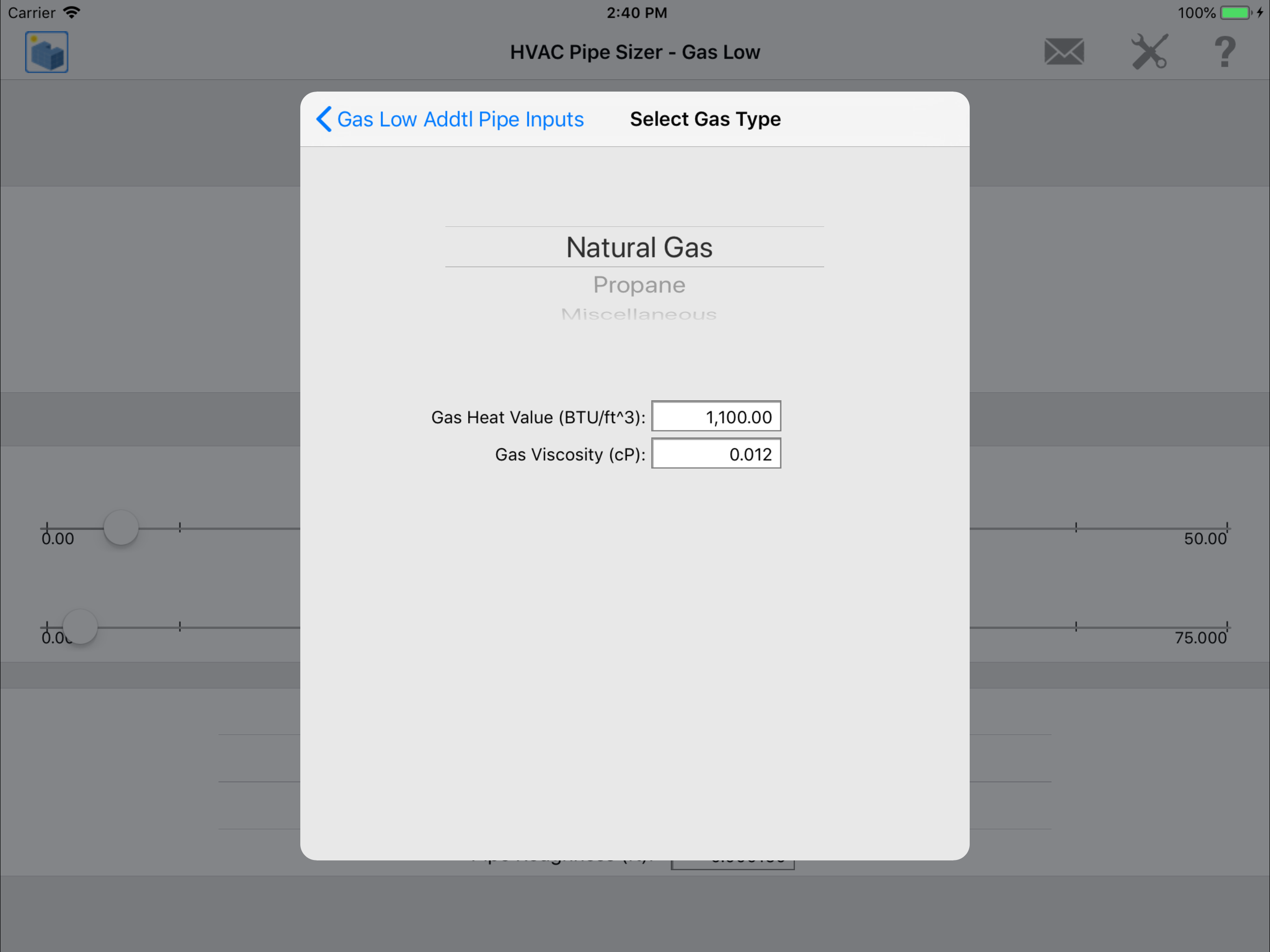Tap the HVAC Pipe Sizer - Gas Low title
This screenshot has height=952, width=1270.
tap(635, 52)
